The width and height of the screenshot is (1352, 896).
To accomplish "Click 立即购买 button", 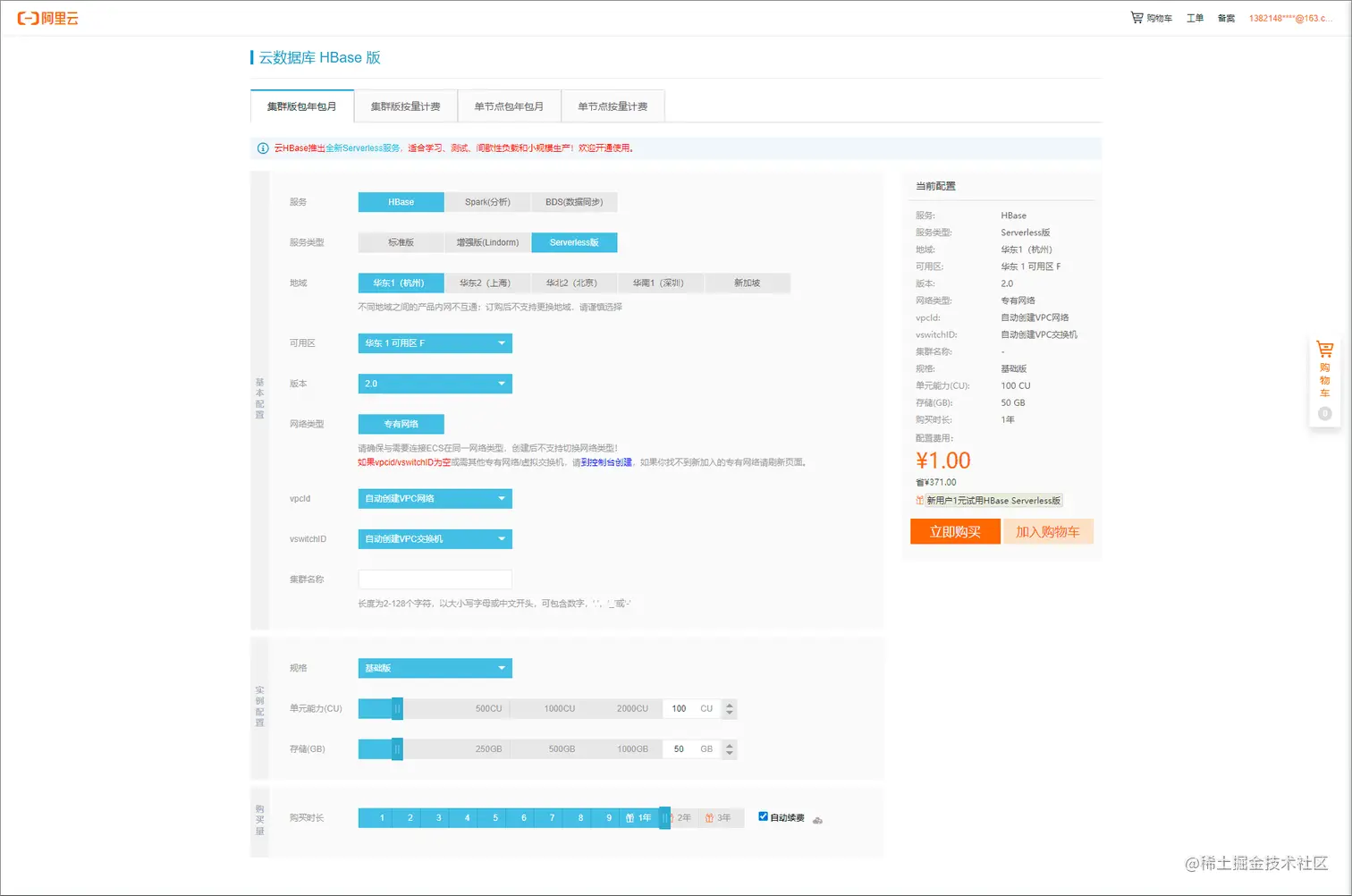I will (x=955, y=531).
